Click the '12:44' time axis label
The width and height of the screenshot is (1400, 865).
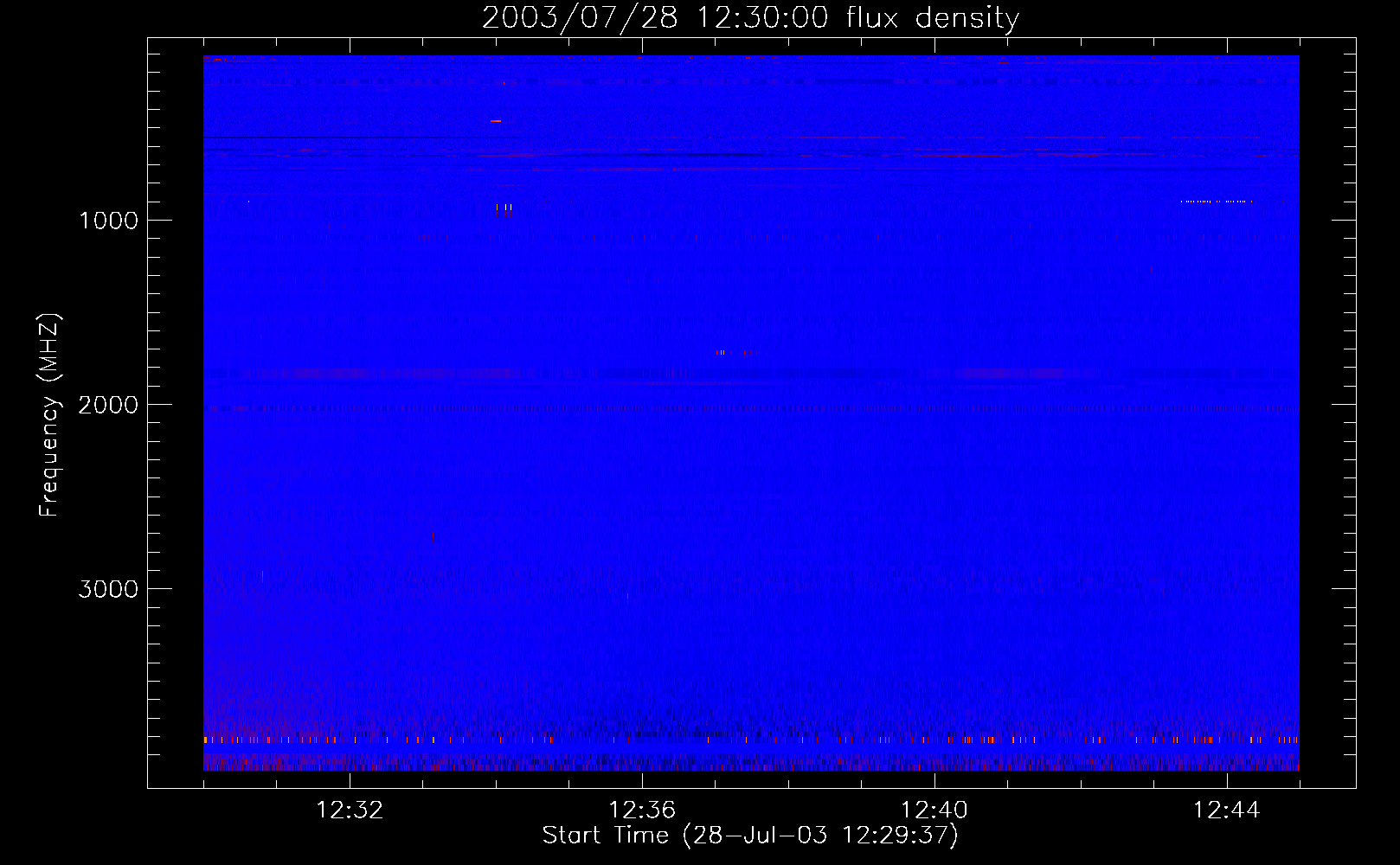click(x=1227, y=811)
